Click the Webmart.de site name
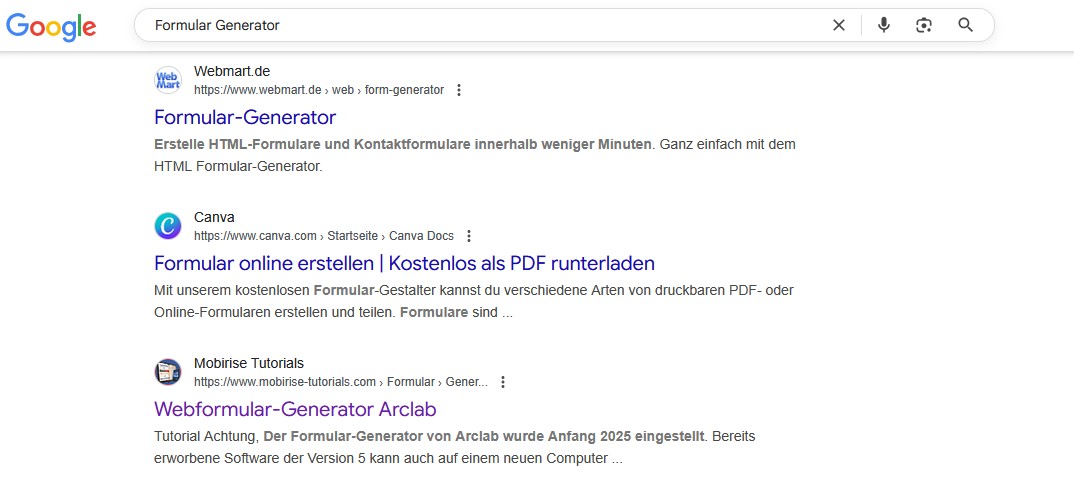The height and width of the screenshot is (481, 1074). click(x=232, y=71)
